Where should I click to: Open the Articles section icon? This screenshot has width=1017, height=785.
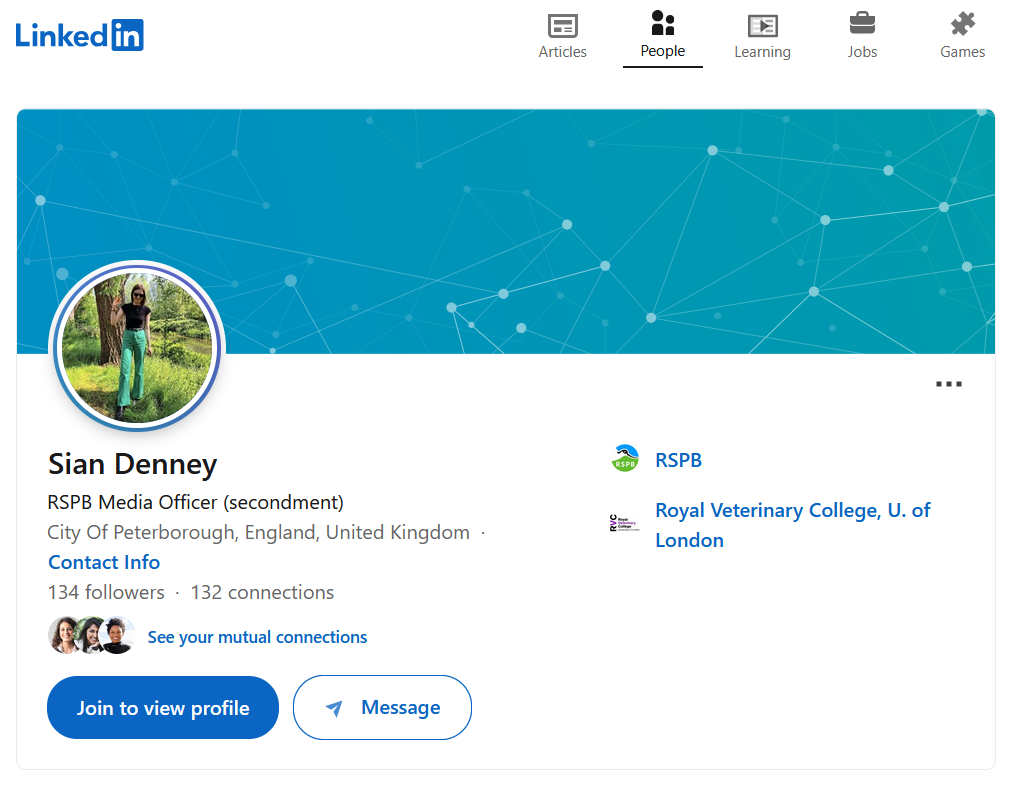tap(562, 26)
